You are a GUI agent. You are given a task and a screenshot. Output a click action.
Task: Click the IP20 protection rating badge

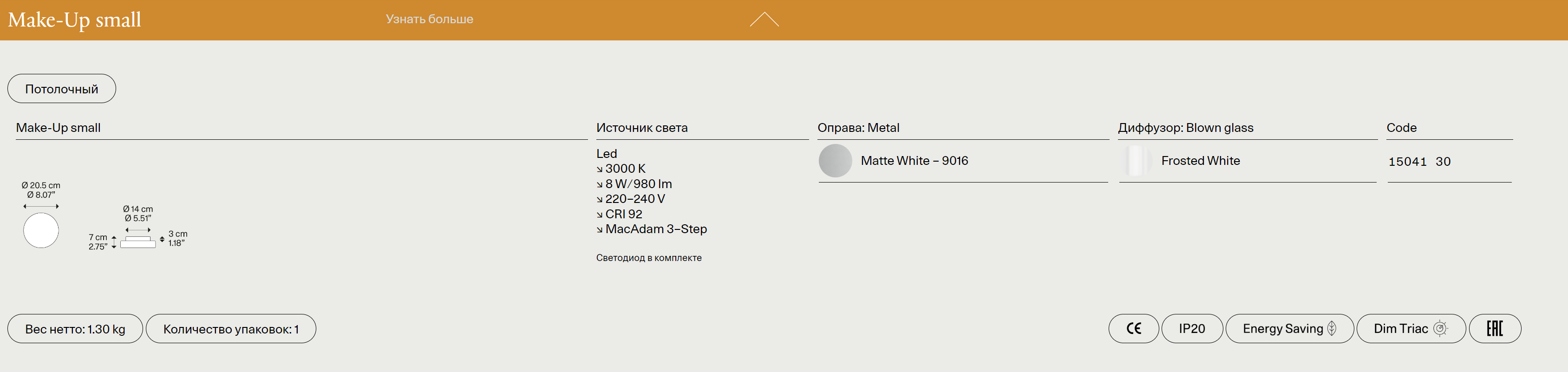tap(1191, 329)
